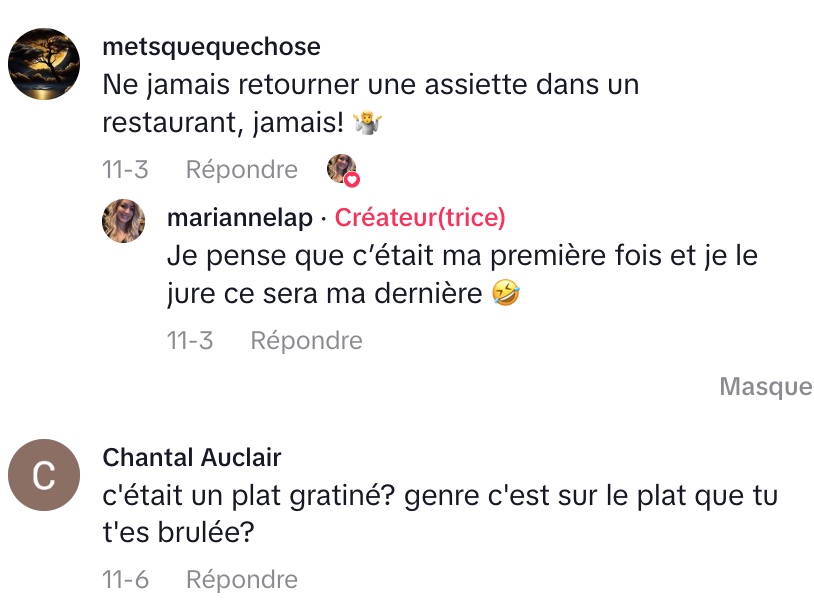Reply to mariannelap's comment
Image resolution: width=814 pixels, height=606 pixels.
(306, 341)
